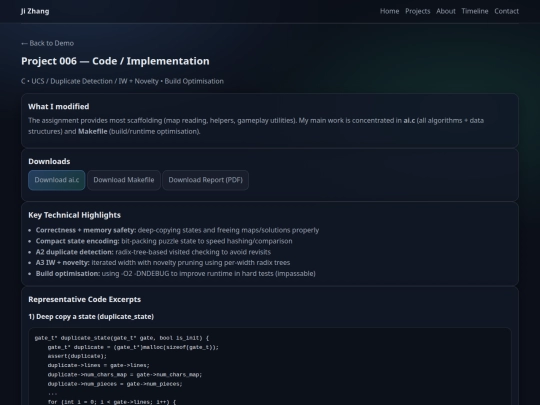Click the Build optimisation bullet

pos(175,273)
